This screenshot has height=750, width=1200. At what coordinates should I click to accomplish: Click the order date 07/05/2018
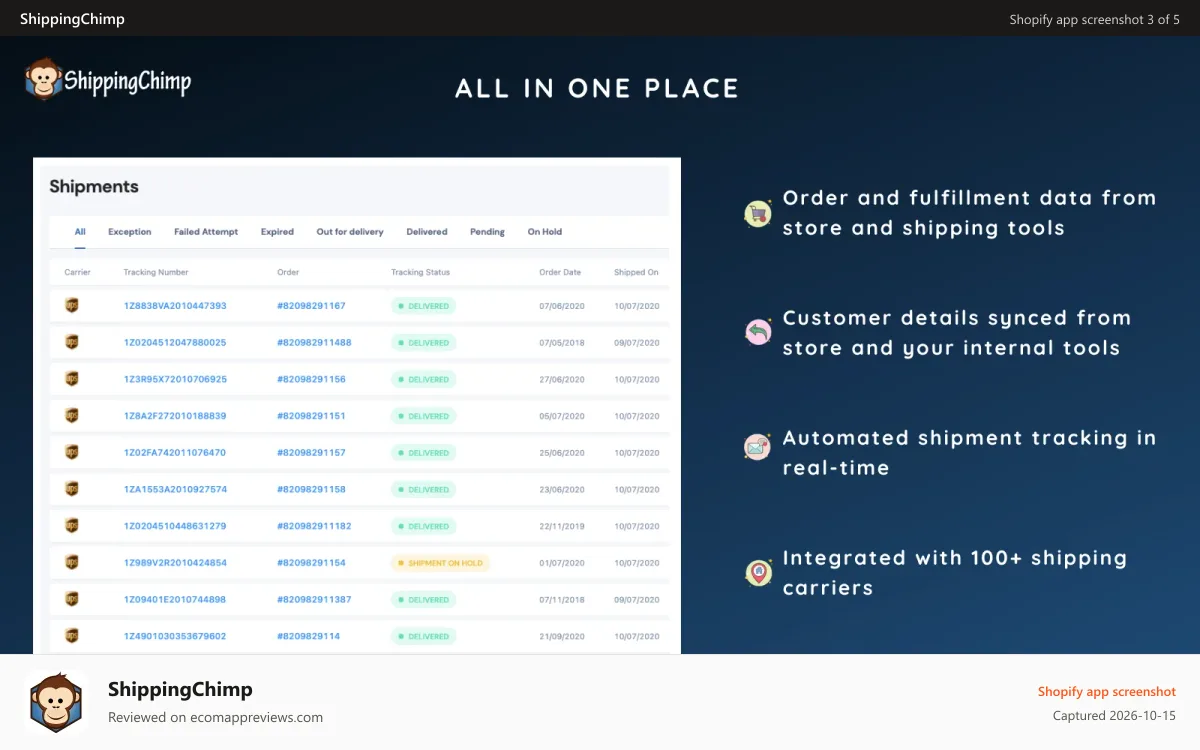tap(562, 343)
